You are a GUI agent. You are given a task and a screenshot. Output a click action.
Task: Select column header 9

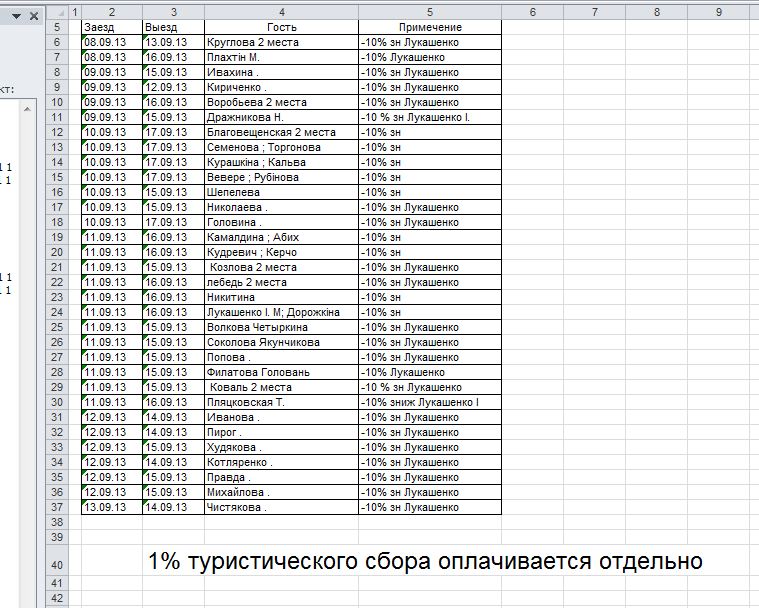718,12
